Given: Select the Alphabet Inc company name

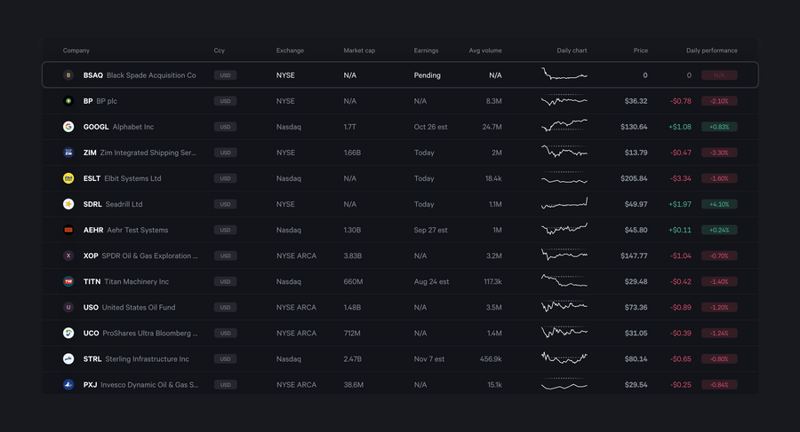Looking at the screenshot, I should [x=133, y=126].
